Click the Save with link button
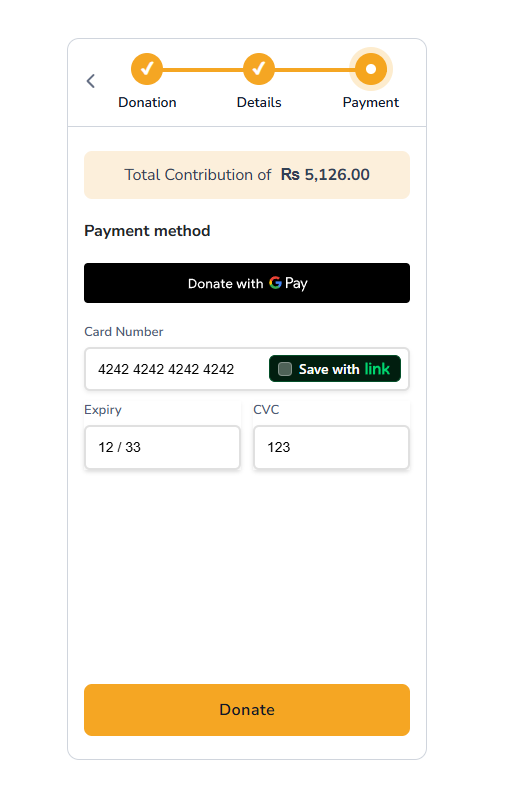508x801 pixels. [335, 369]
